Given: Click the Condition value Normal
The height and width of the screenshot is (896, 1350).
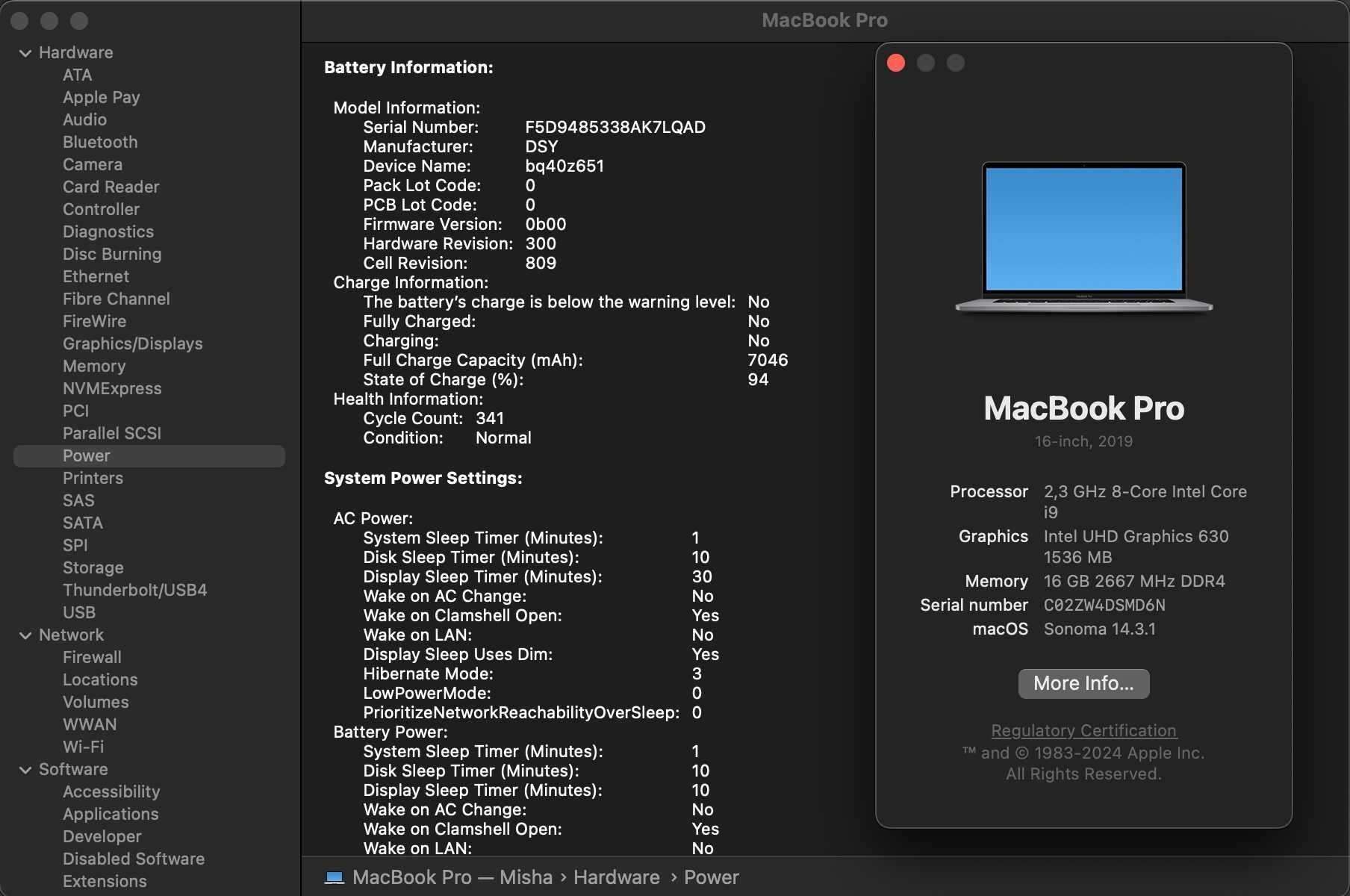Looking at the screenshot, I should pos(503,438).
